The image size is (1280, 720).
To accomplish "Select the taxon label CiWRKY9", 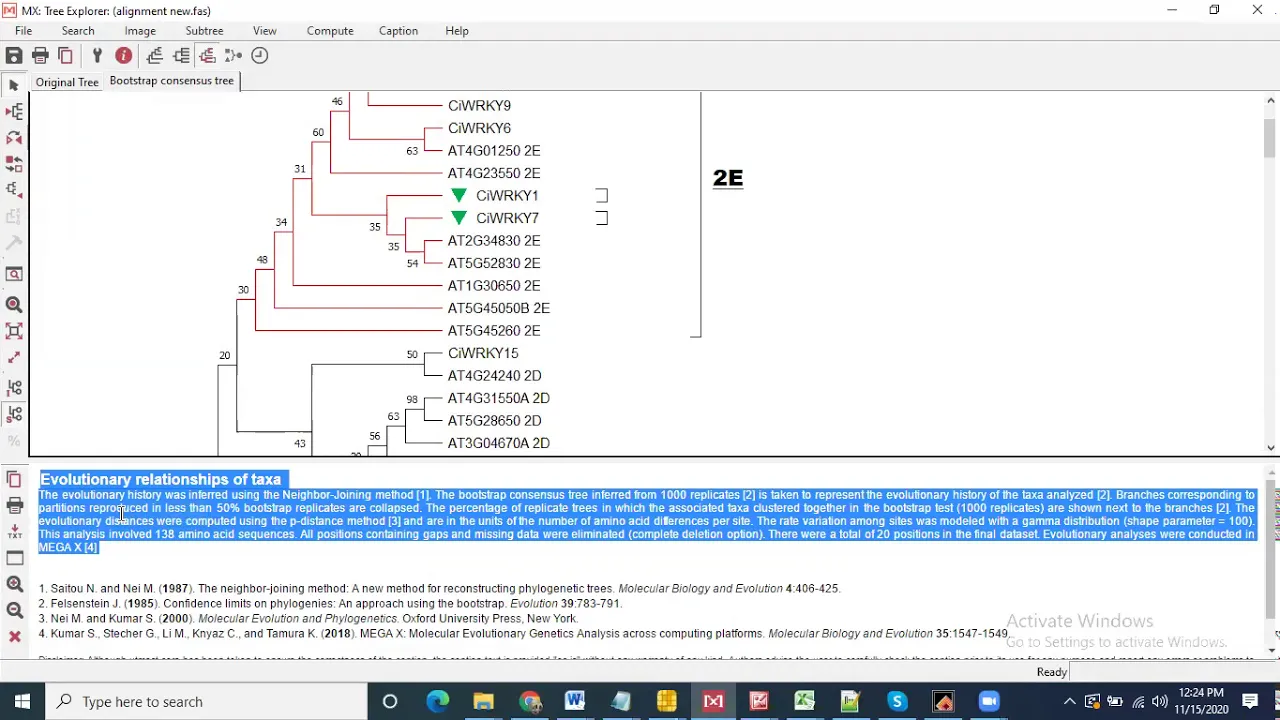I will [479, 106].
